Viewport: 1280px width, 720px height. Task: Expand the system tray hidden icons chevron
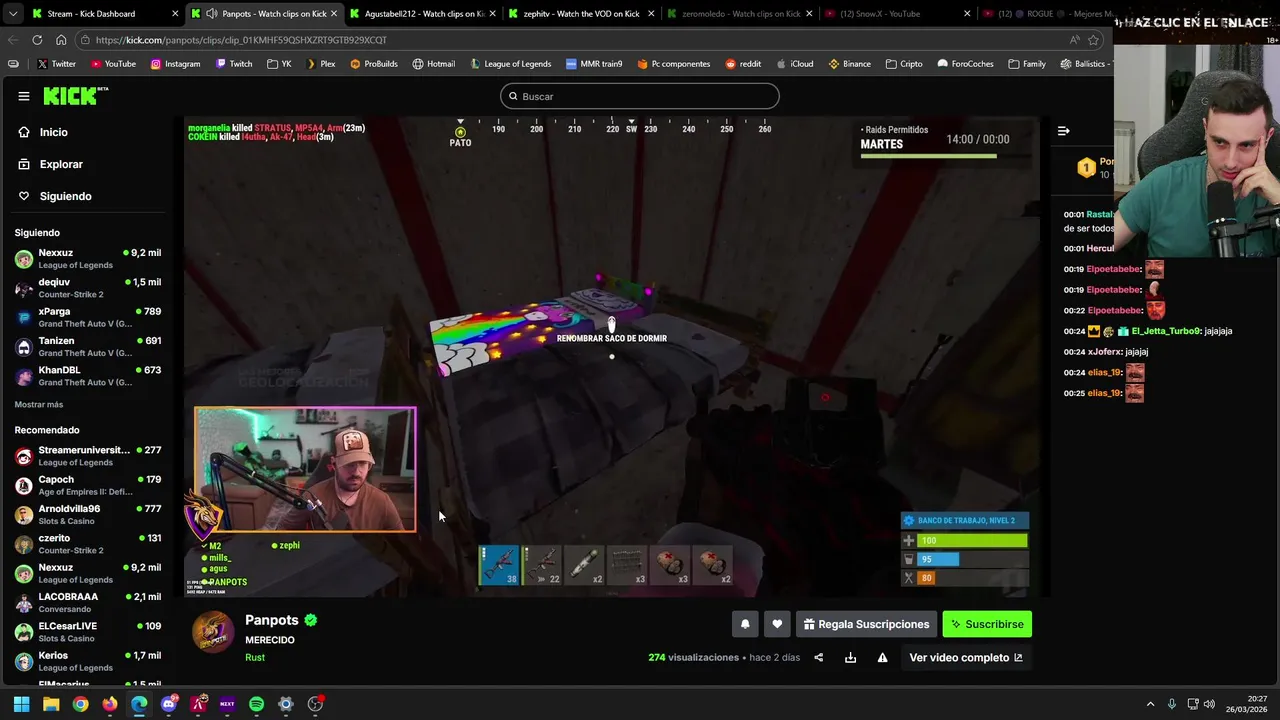[x=1150, y=704]
